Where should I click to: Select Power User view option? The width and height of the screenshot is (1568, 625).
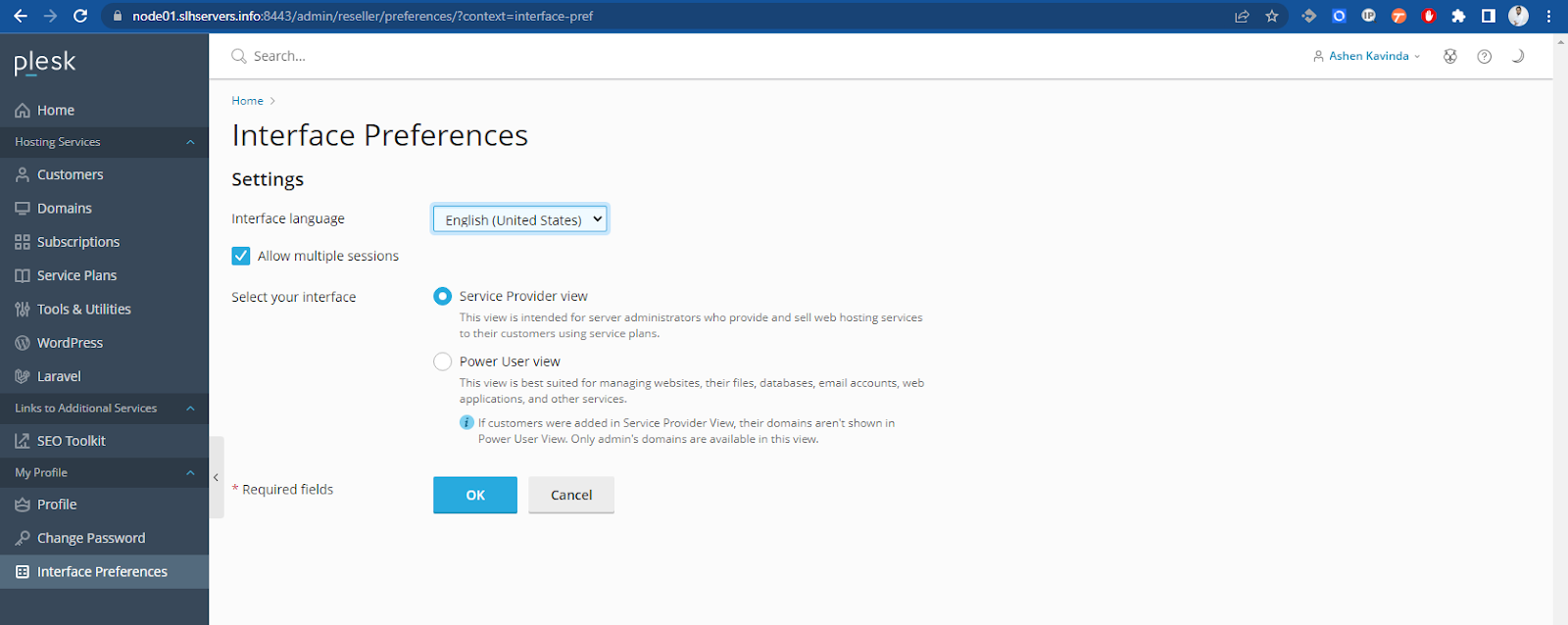pos(443,361)
